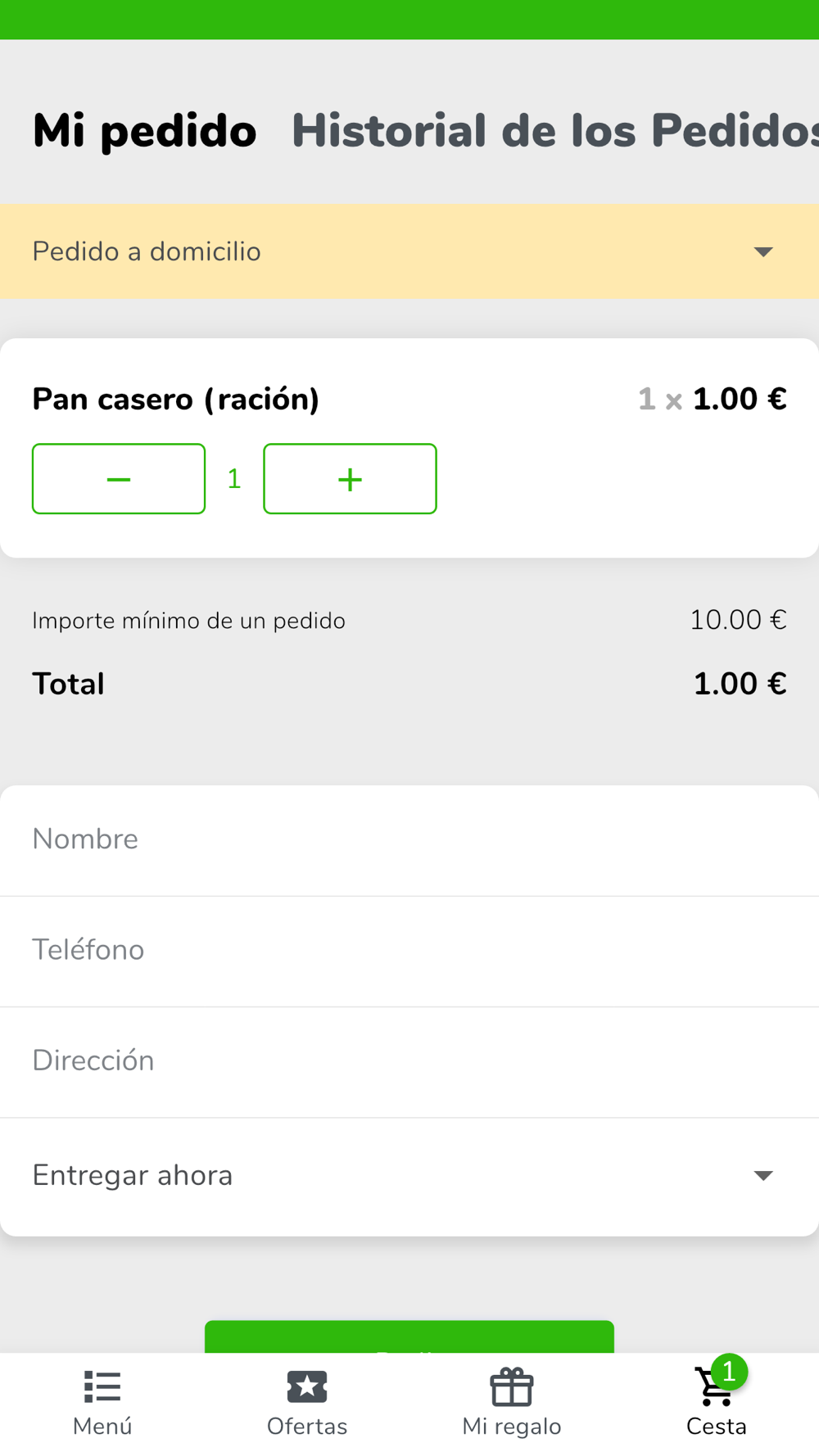Switch to the Mi pedido tab
Image resolution: width=819 pixels, height=1456 pixels.
(x=144, y=131)
